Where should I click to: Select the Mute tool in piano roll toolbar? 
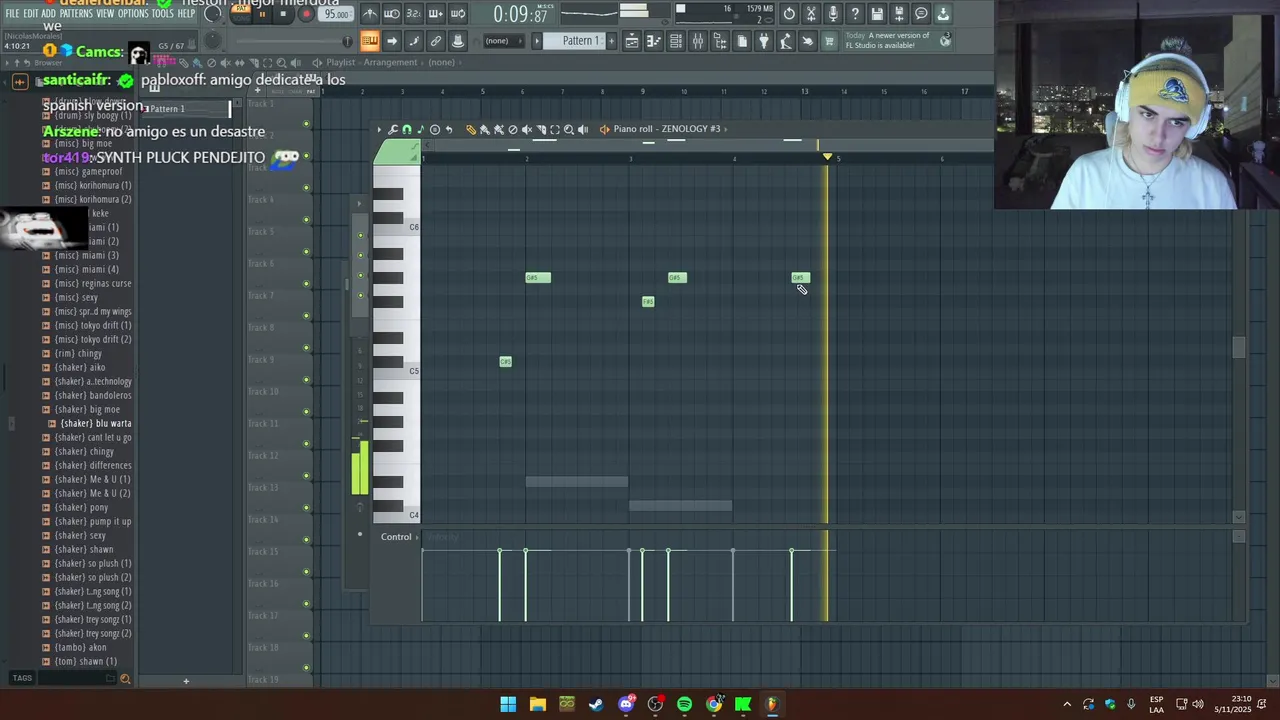click(527, 129)
